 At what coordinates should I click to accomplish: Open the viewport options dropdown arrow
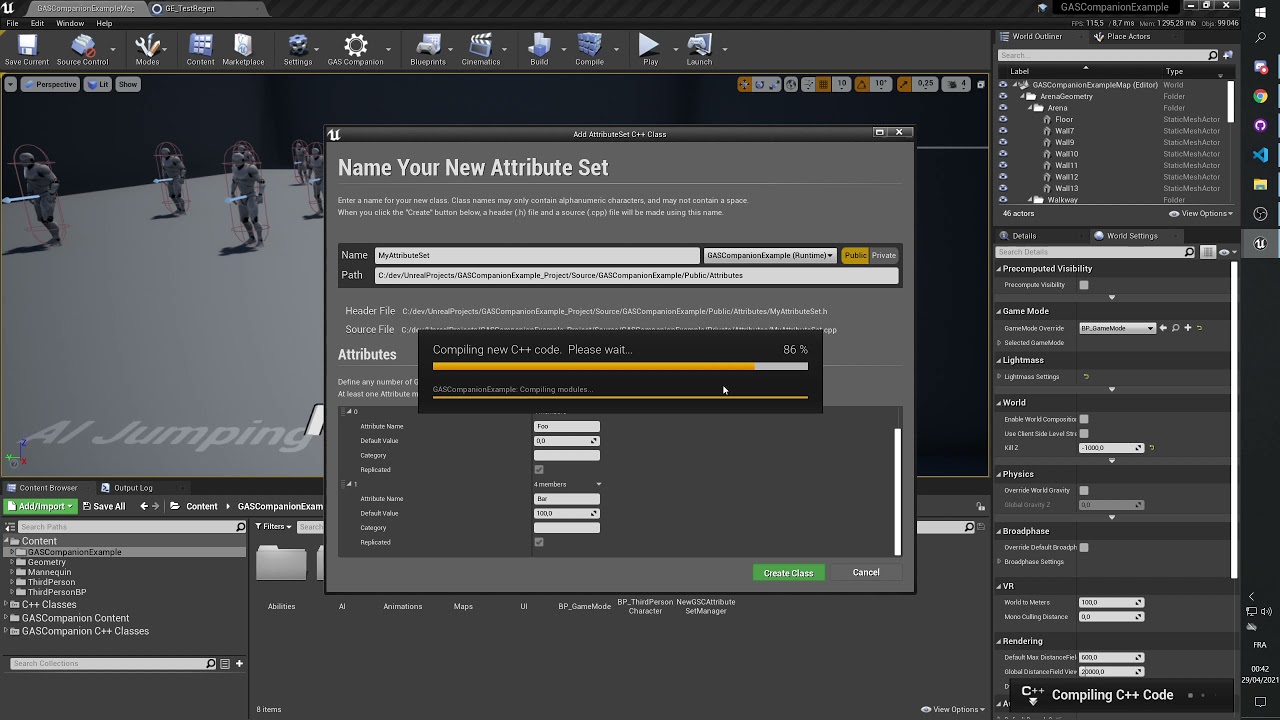point(10,84)
